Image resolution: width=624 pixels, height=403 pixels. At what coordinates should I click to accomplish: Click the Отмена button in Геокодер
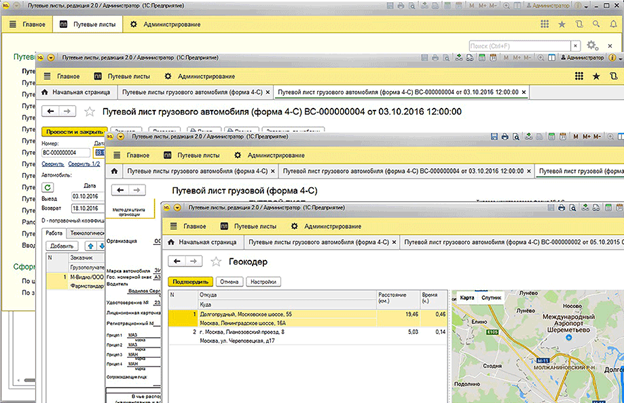click(x=229, y=282)
